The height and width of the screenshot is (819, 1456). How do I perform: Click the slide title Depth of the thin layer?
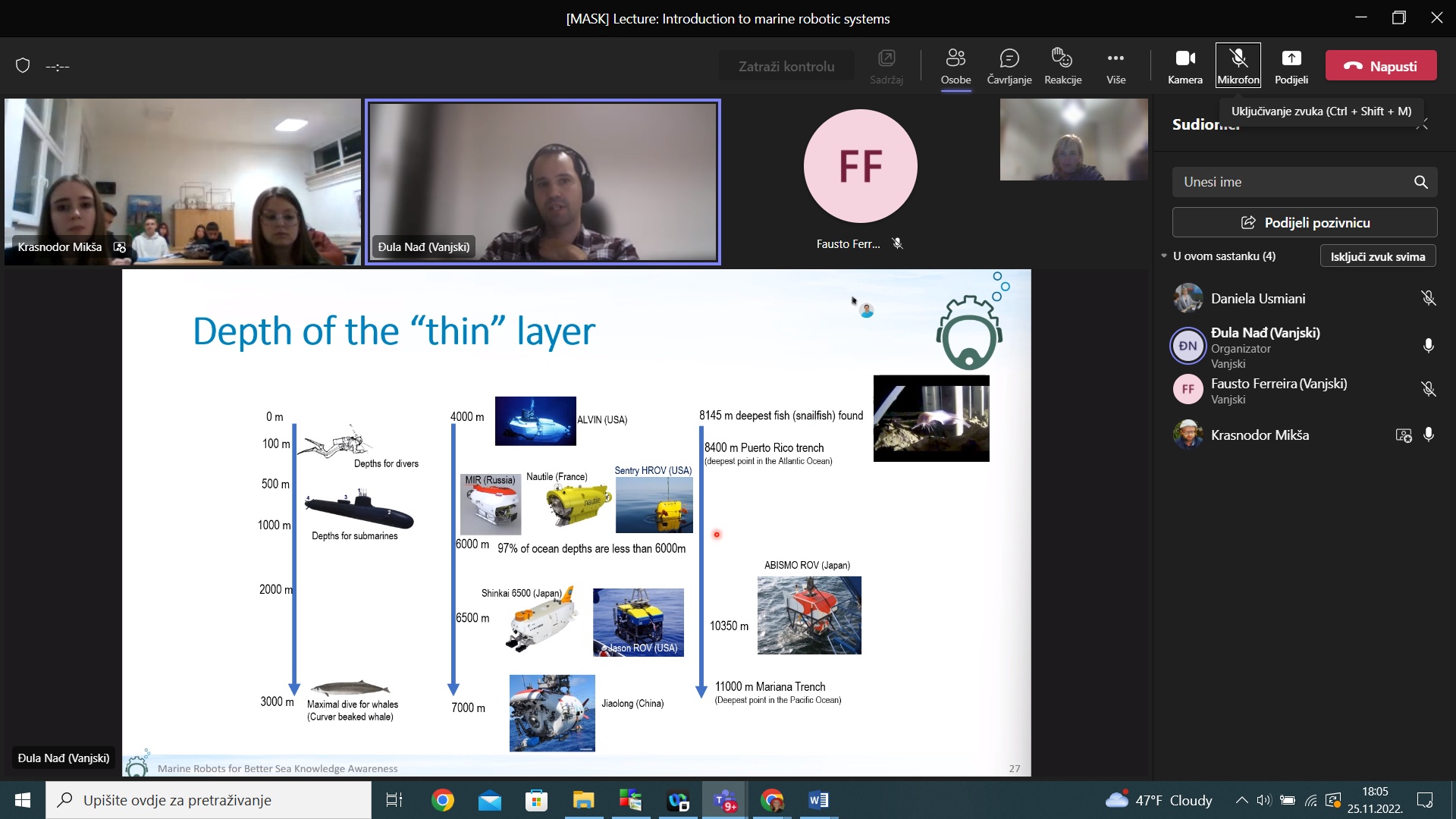tap(394, 331)
